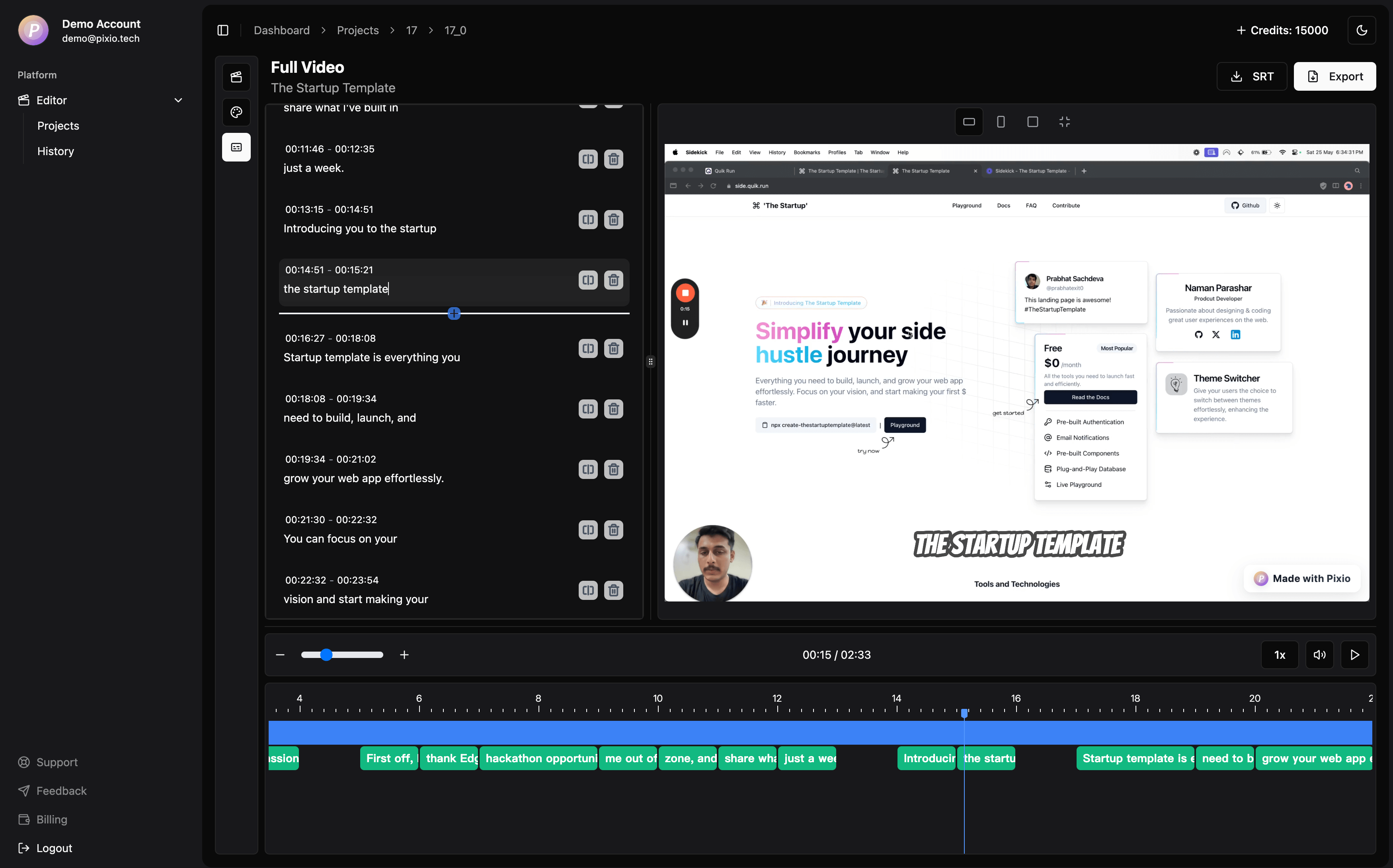Image resolution: width=1393 pixels, height=868 pixels.
Task: Go to the 17 breadcrumb
Action: tap(411, 30)
